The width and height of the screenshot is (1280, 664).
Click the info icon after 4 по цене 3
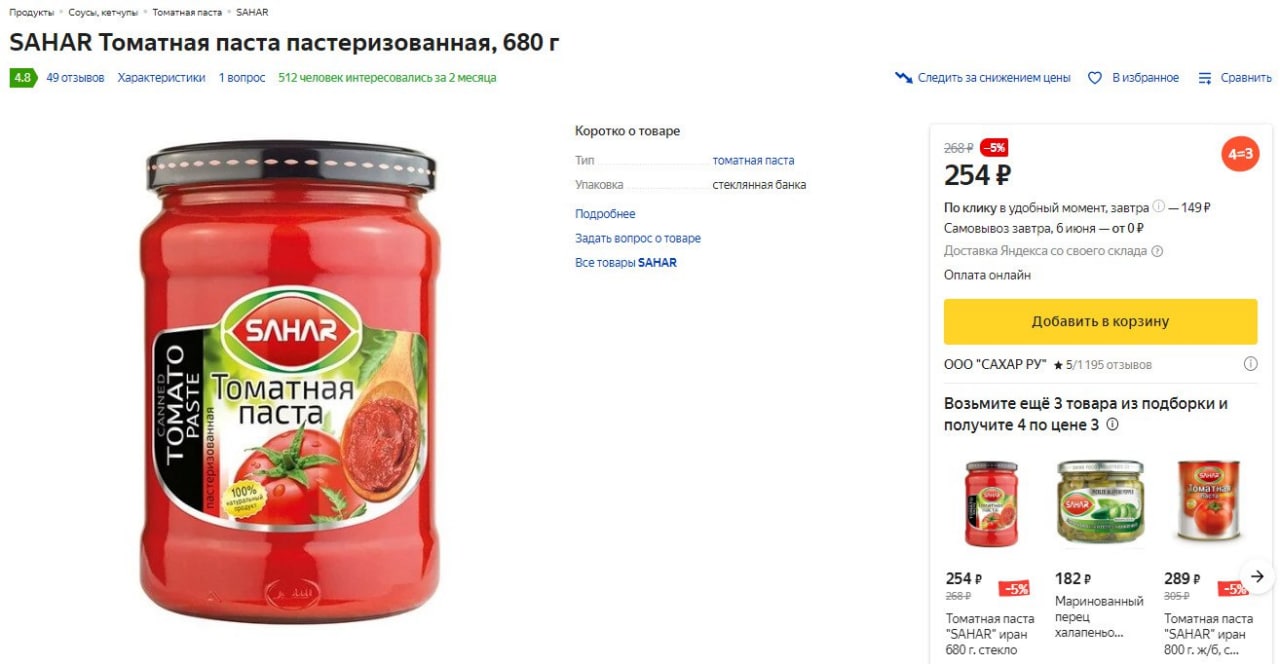[x=1112, y=425]
